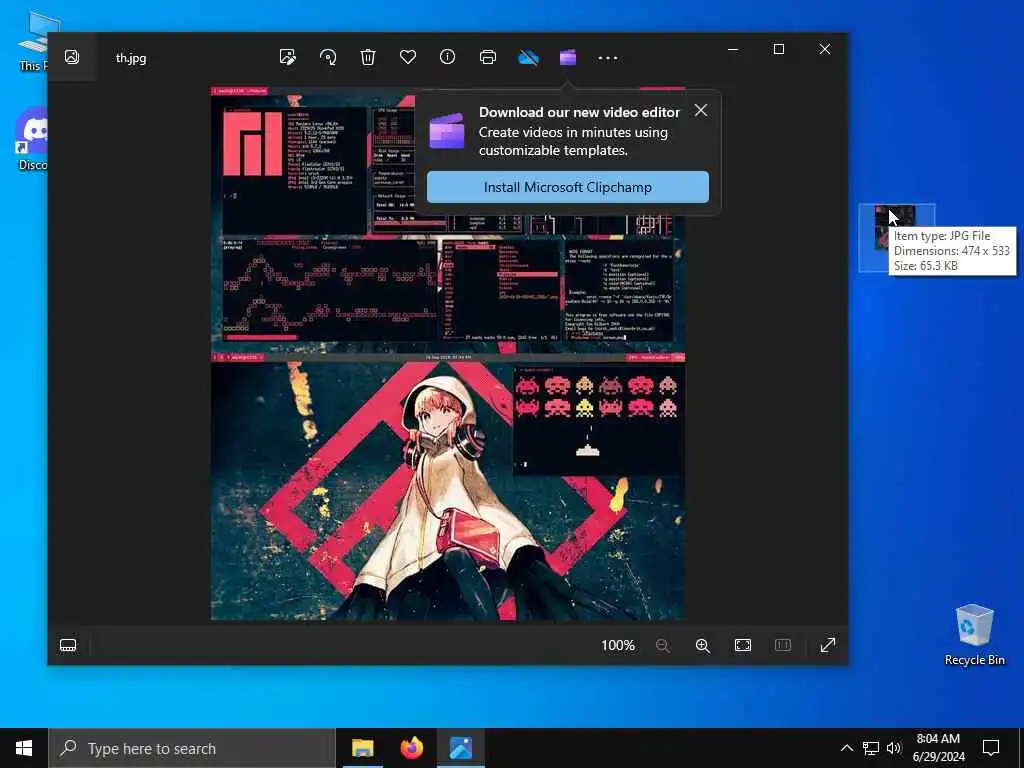Open the file info panel

coord(447,57)
